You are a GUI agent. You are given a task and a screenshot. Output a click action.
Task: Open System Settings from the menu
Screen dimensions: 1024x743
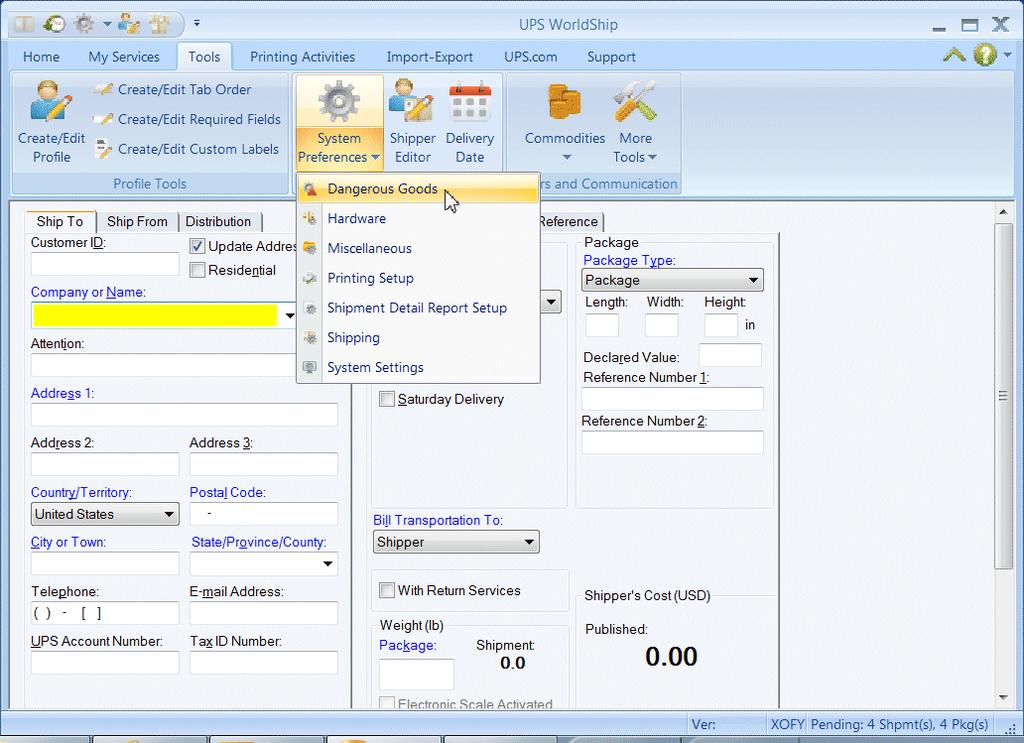[418, 368]
